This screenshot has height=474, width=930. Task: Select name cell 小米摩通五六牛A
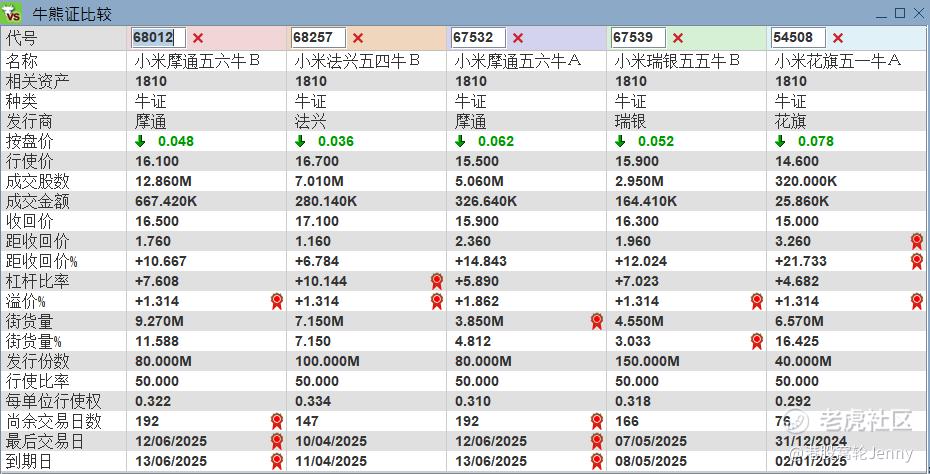[518, 61]
